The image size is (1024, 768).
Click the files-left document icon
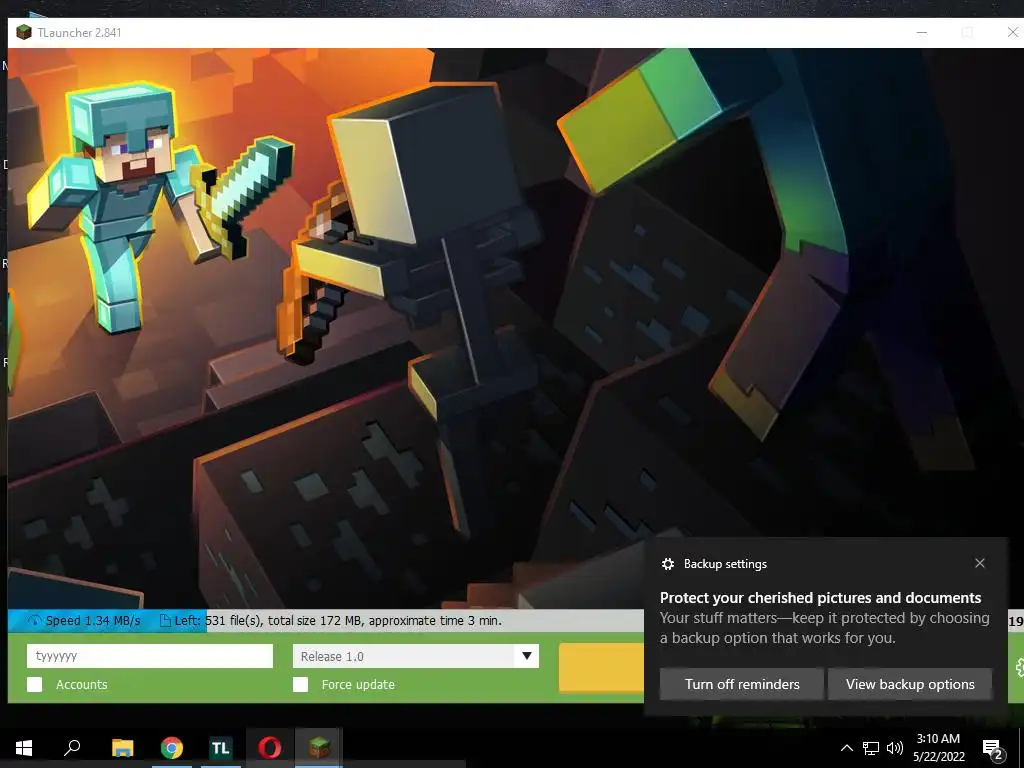[165, 620]
